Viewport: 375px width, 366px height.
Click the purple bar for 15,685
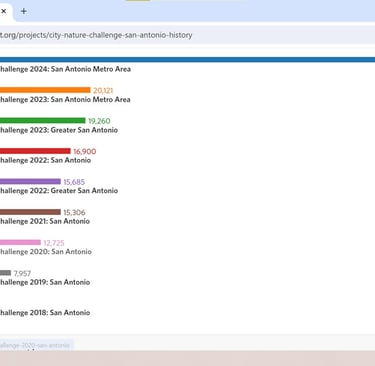(x=30, y=181)
